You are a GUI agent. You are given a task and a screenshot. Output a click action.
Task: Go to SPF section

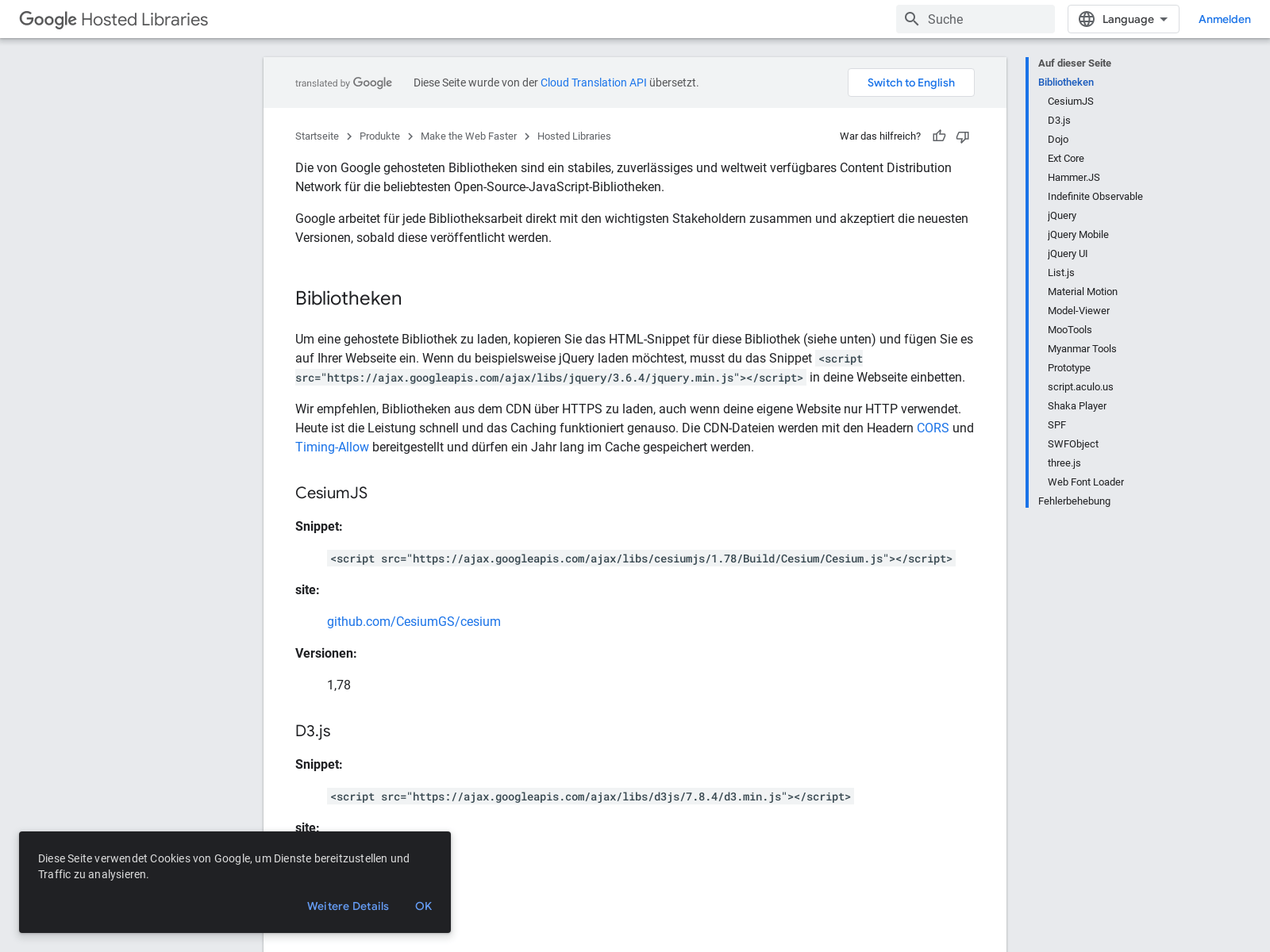click(1056, 425)
